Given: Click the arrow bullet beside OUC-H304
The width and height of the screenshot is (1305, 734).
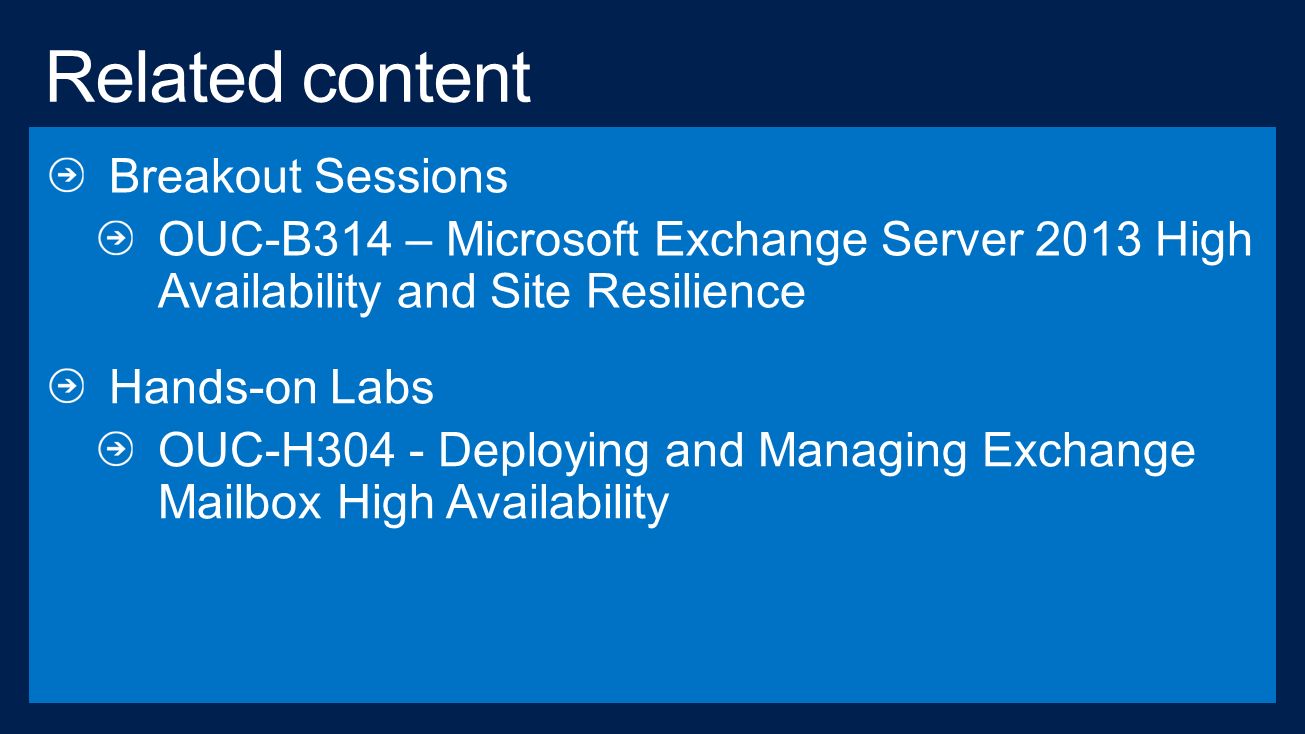Looking at the screenshot, I should [x=116, y=451].
